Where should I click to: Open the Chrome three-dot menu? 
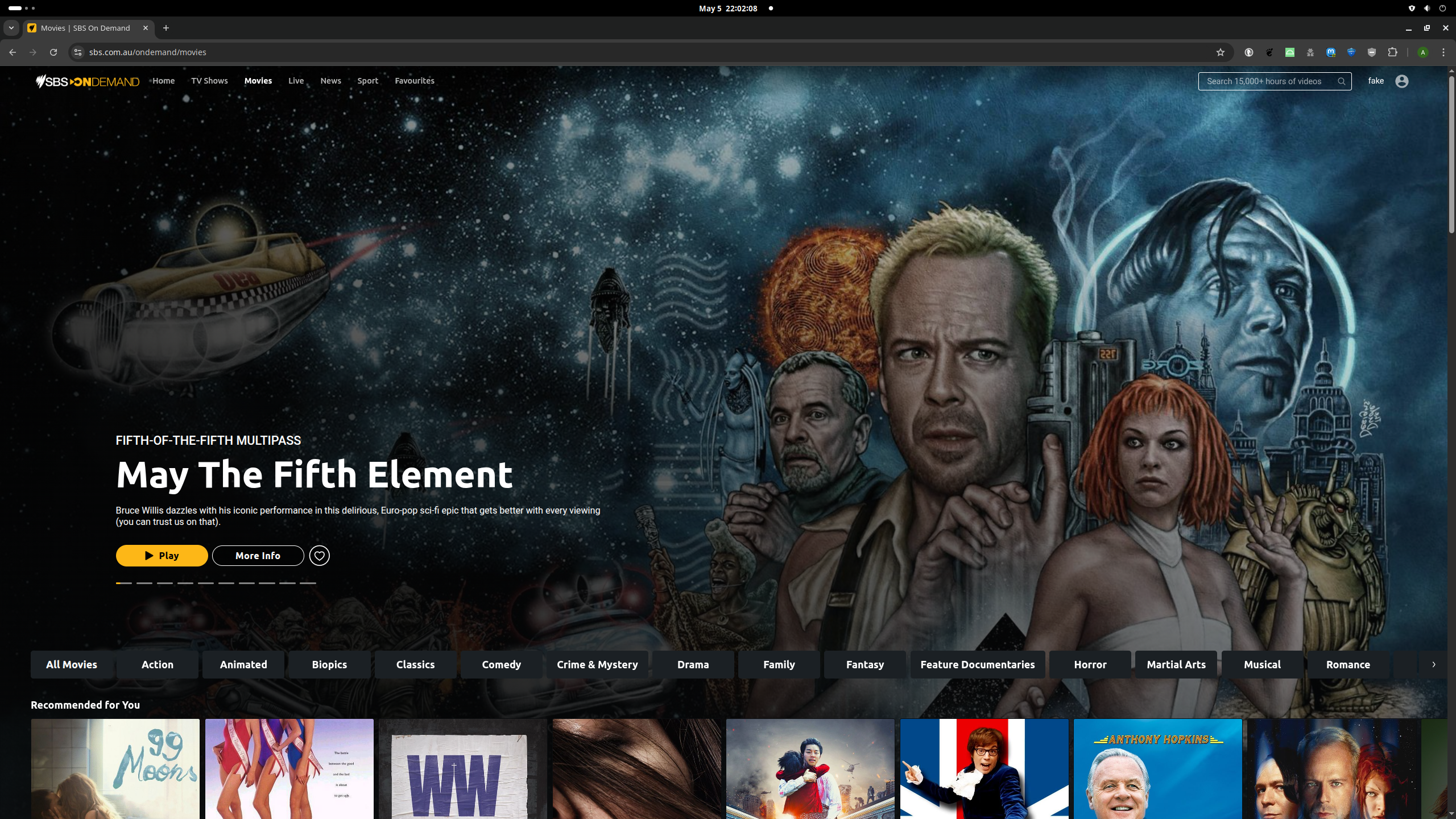[x=1443, y=52]
